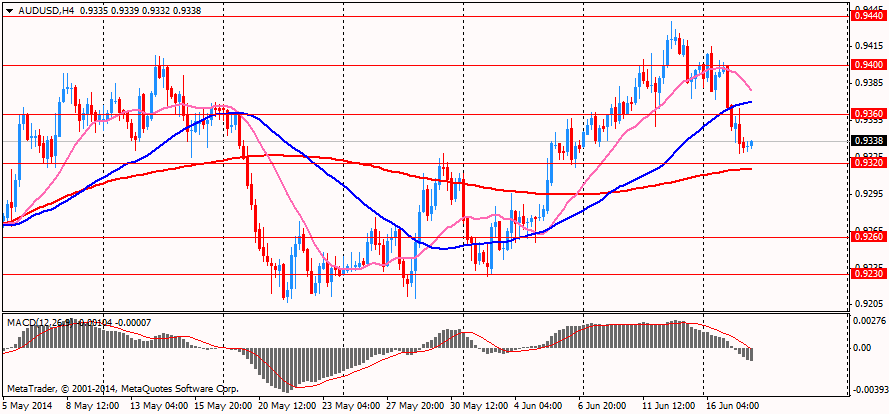Viewport: 889px width, 414px height.
Task: Click the MACD(12,26,9) indicator label
Action: pyautogui.click(x=39, y=322)
